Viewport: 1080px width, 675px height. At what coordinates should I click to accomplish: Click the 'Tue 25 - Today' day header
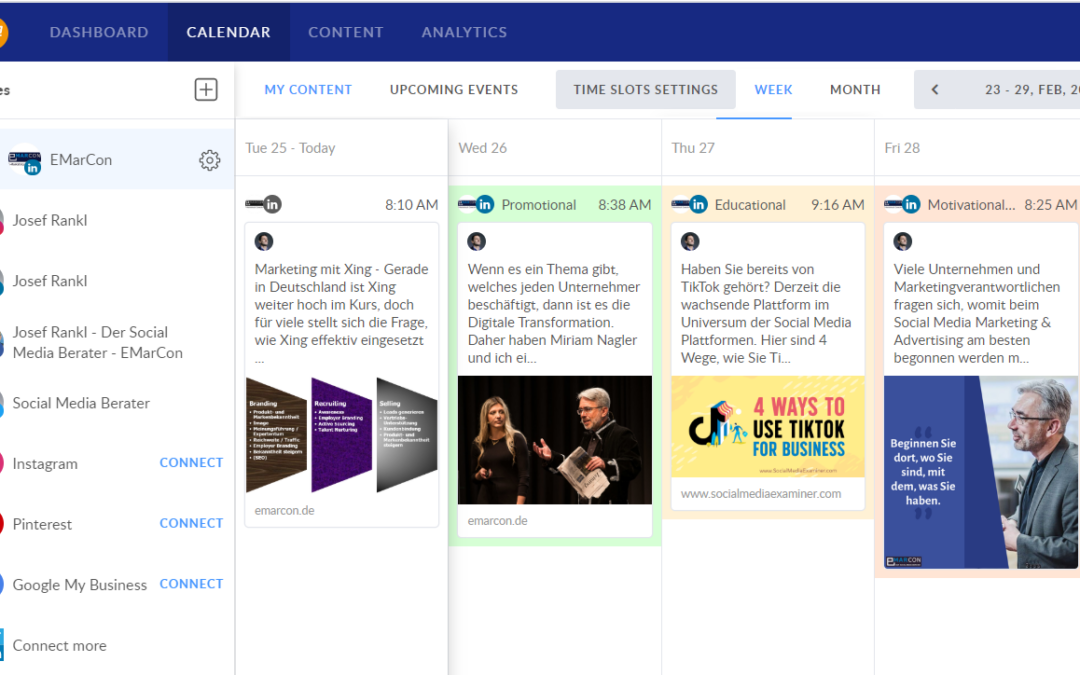pyautogui.click(x=291, y=148)
